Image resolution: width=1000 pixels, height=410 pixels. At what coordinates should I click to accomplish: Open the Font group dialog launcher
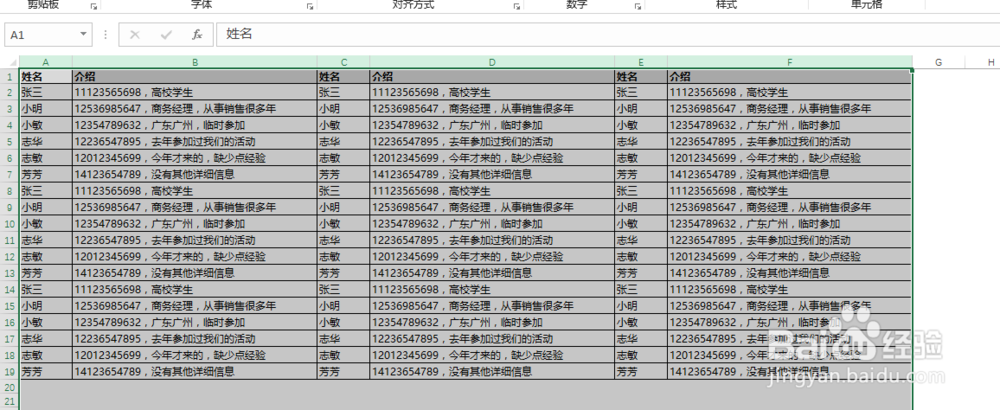click(310, 6)
